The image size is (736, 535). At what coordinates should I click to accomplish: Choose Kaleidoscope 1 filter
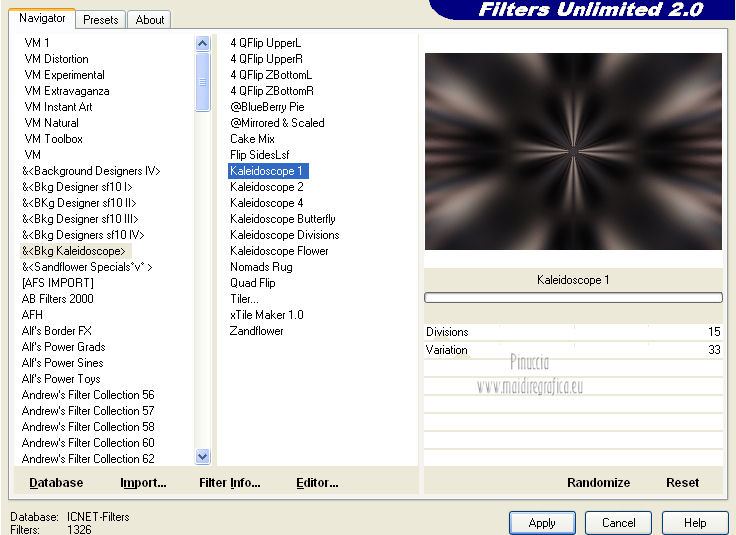[x=266, y=171]
